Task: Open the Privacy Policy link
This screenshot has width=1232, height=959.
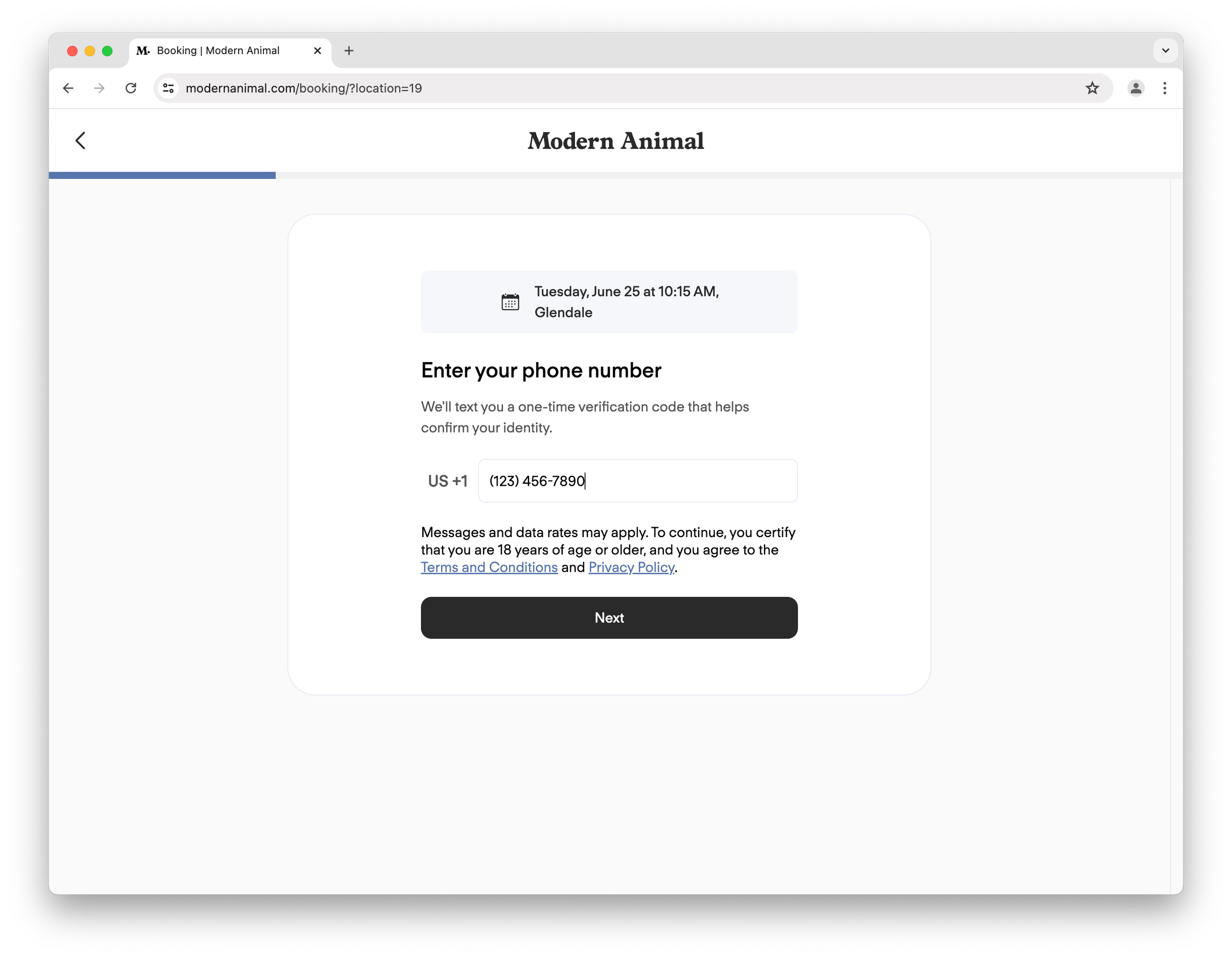Action: 631,567
